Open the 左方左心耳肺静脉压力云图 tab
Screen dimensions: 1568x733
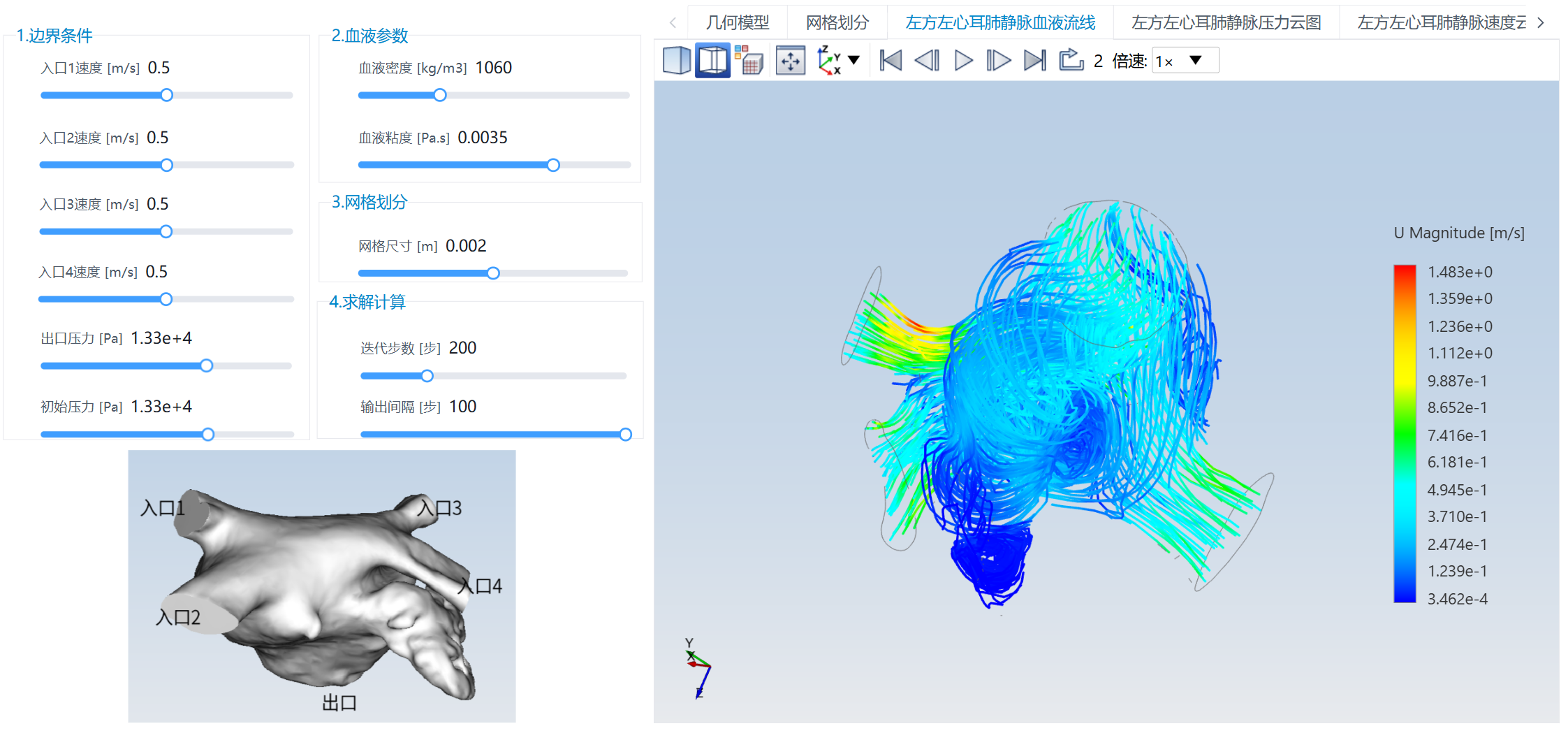pos(1226,22)
